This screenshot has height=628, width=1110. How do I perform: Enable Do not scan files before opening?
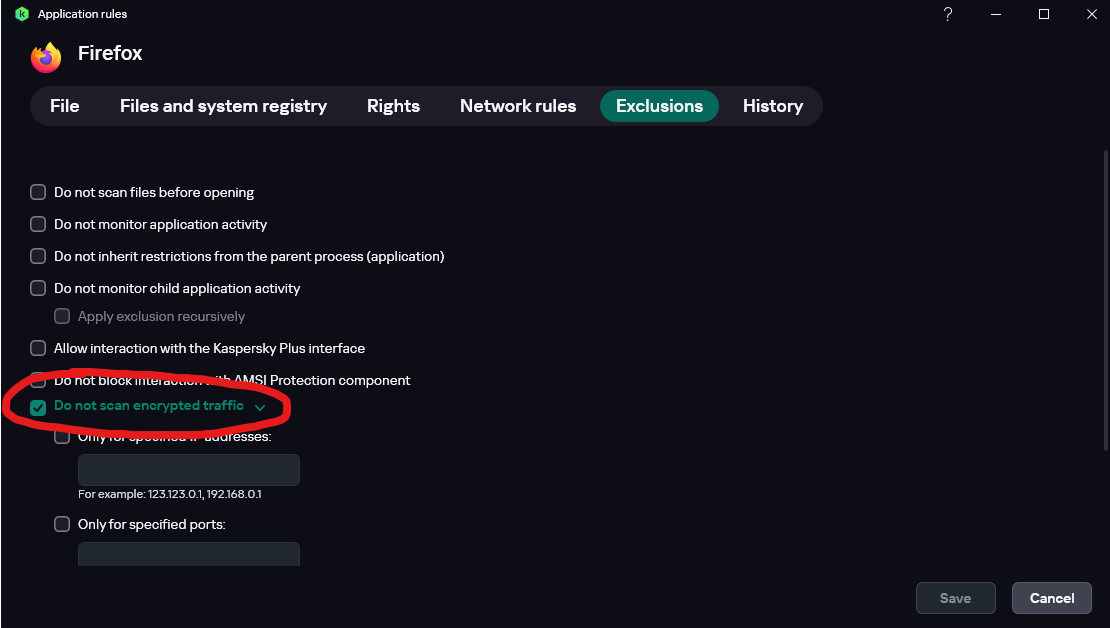coord(38,192)
